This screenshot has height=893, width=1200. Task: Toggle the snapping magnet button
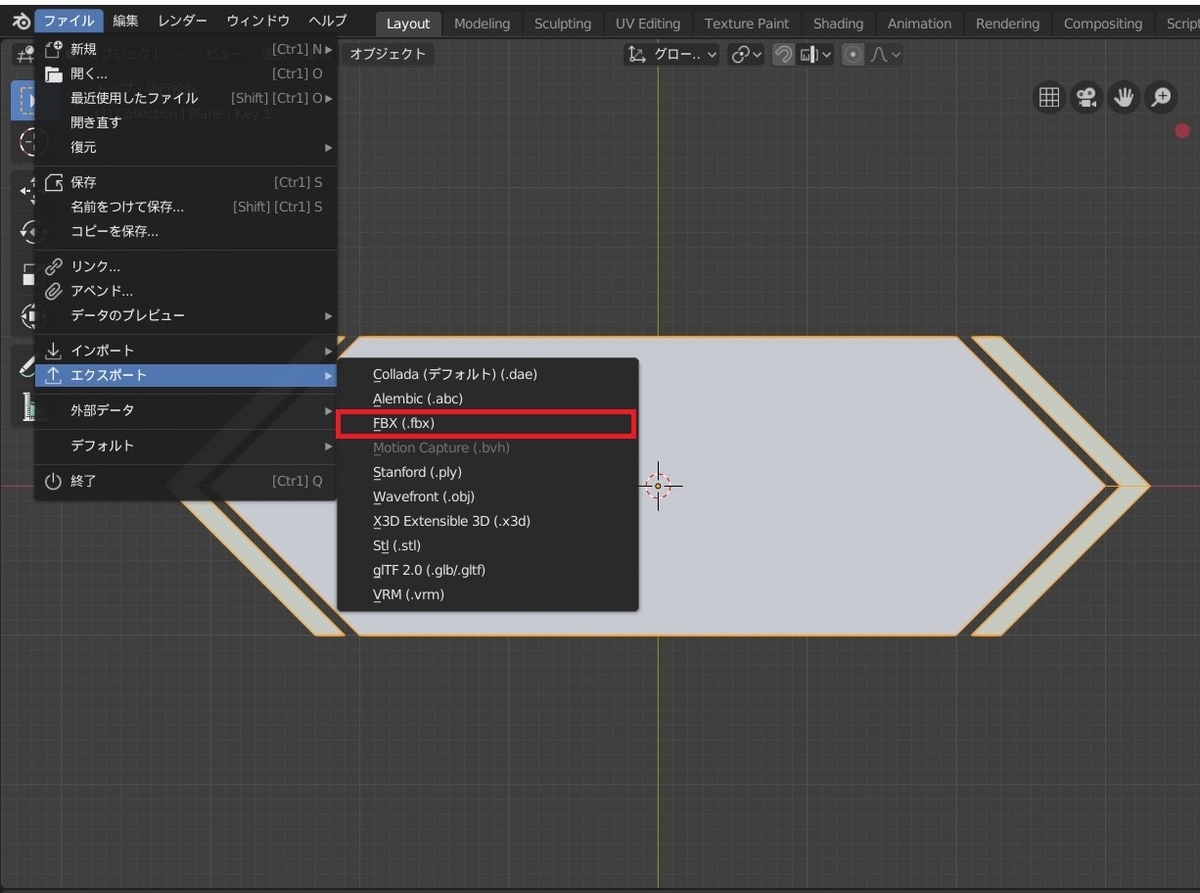(784, 55)
